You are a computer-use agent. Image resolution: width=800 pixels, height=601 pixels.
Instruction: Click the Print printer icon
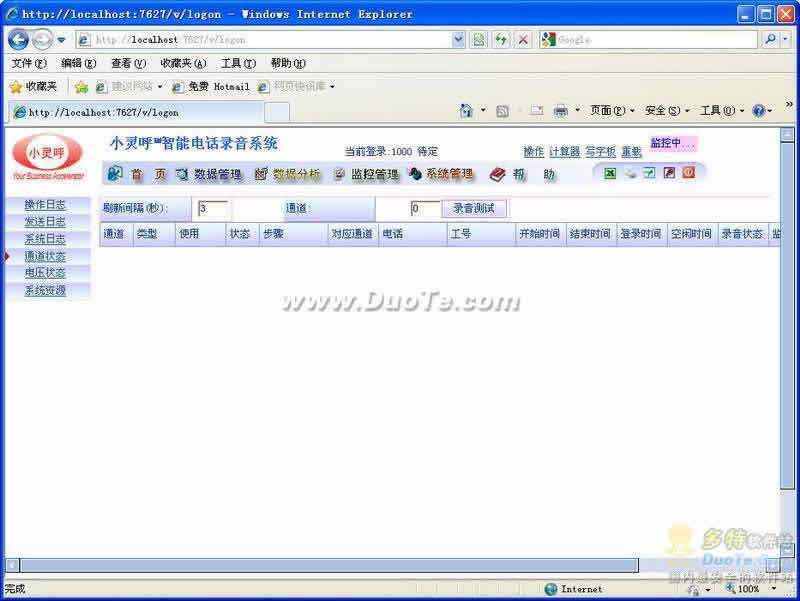(x=560, y=111)
